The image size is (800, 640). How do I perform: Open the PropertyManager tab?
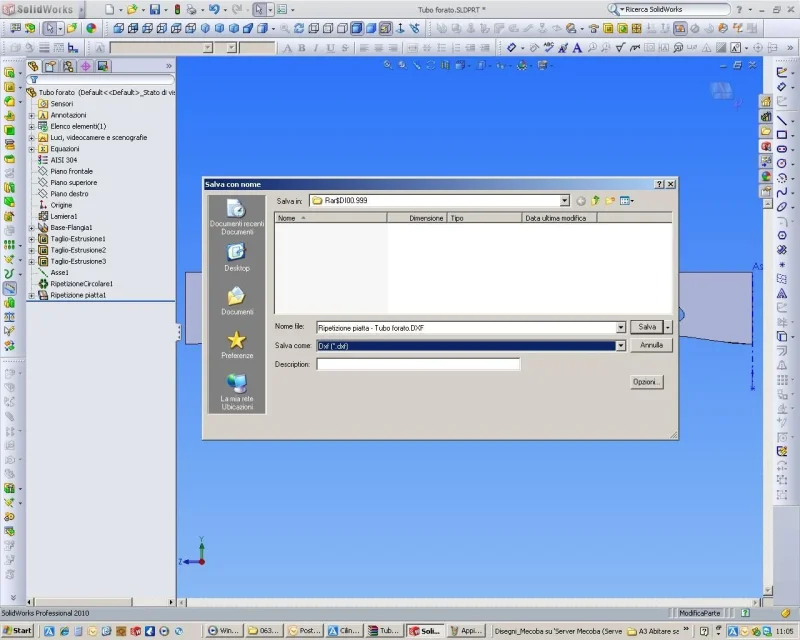(51, 66)
